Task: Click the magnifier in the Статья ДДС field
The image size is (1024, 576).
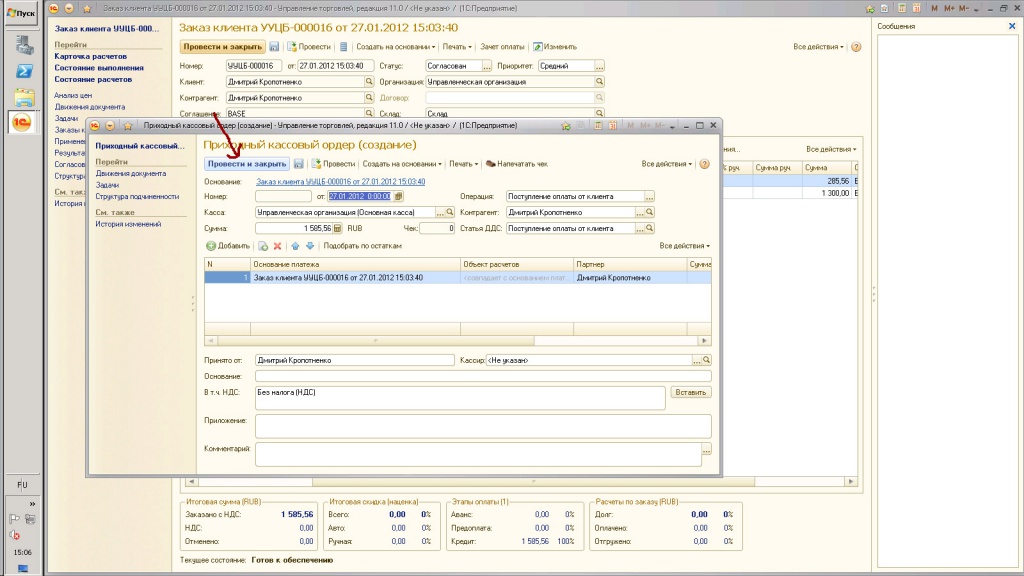Action: pos(649,229)
